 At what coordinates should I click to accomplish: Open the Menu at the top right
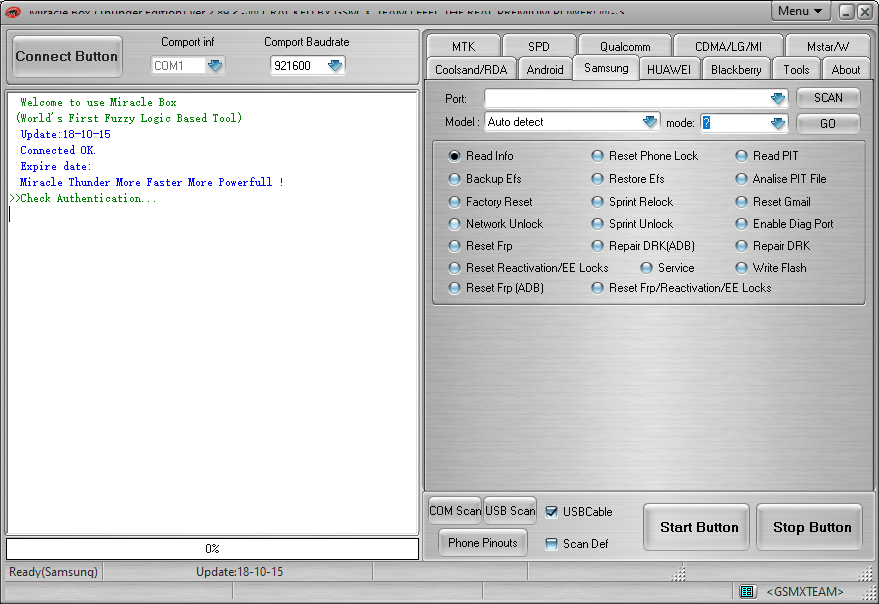[x=800, y=10]
